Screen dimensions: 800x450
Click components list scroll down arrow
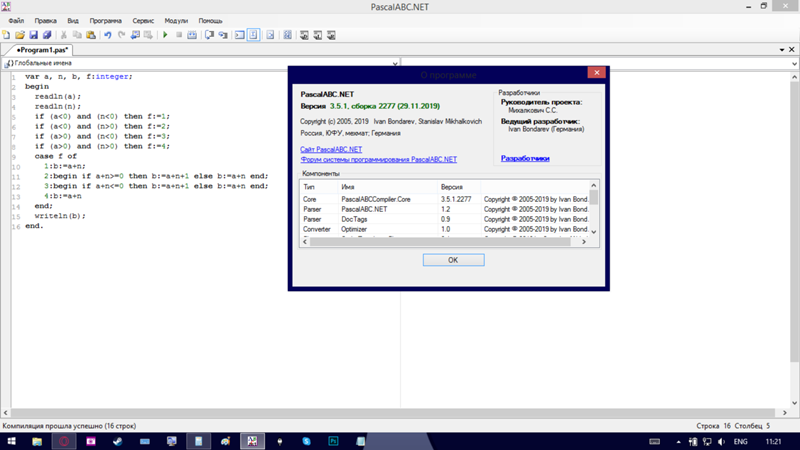click(x=593, y=232)
